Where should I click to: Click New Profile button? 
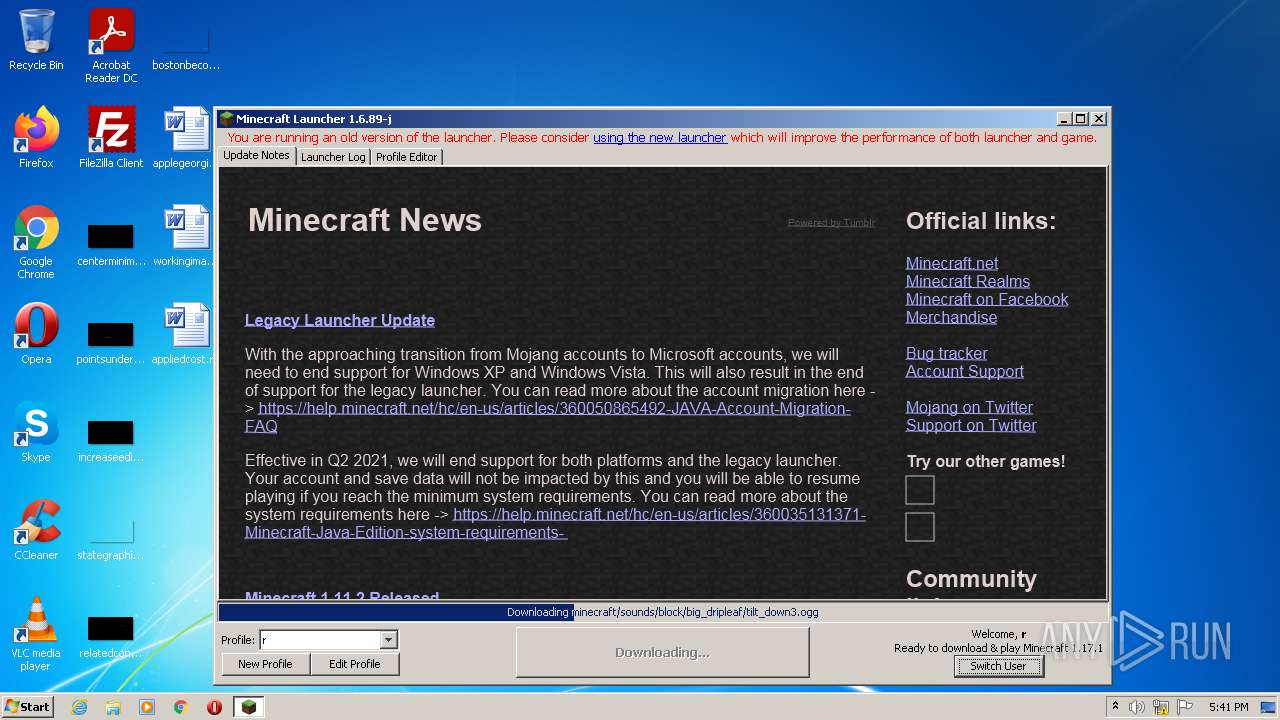265,664
